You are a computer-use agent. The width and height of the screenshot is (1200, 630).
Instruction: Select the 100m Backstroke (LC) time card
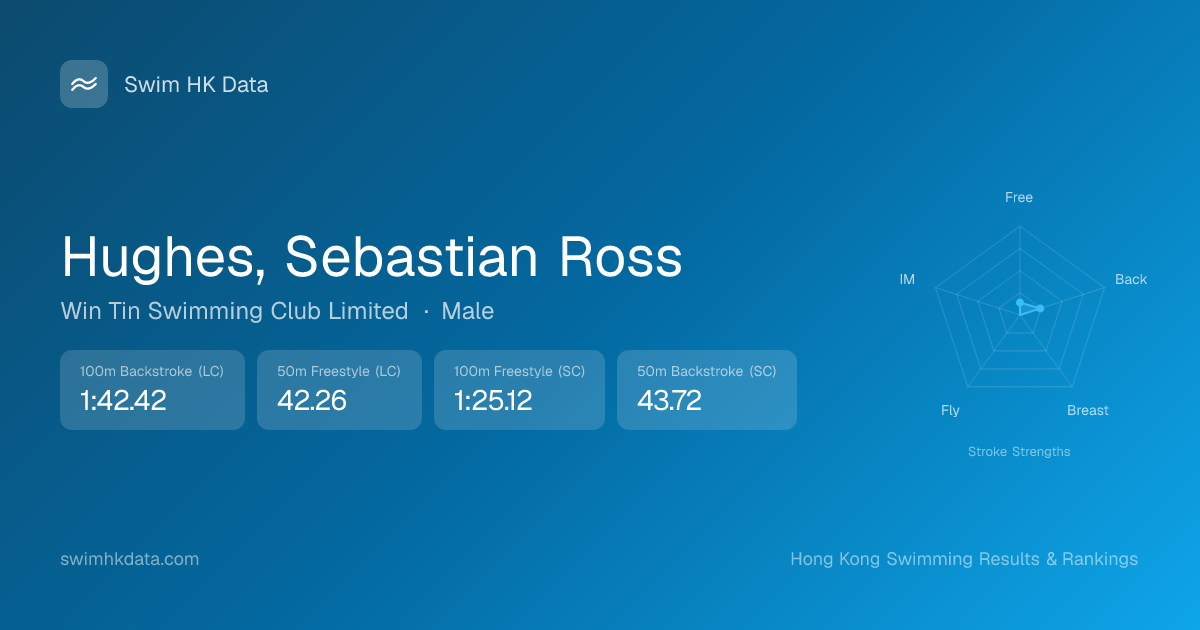click(x=152, y=390)
